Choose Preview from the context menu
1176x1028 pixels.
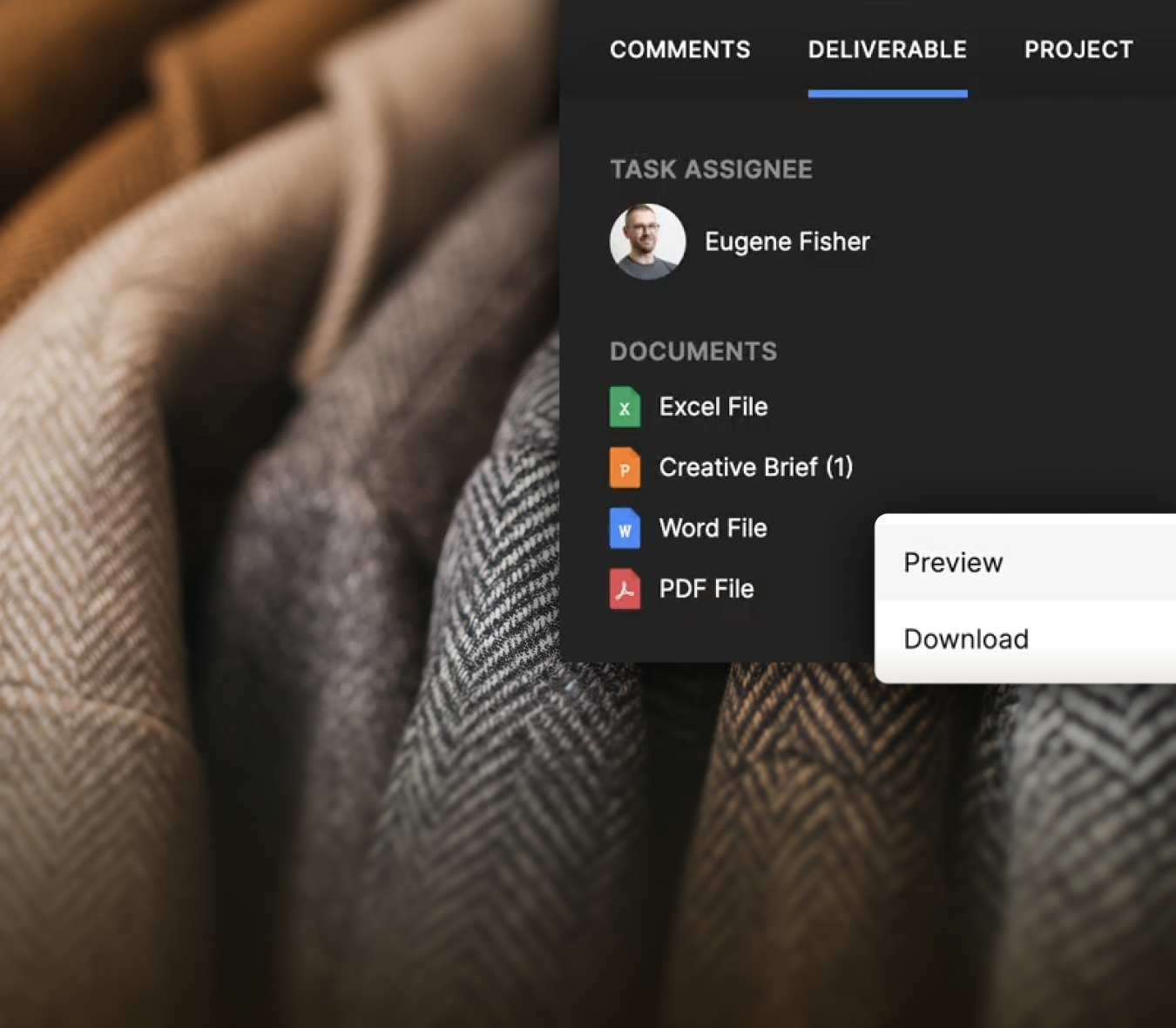(953, 563)
